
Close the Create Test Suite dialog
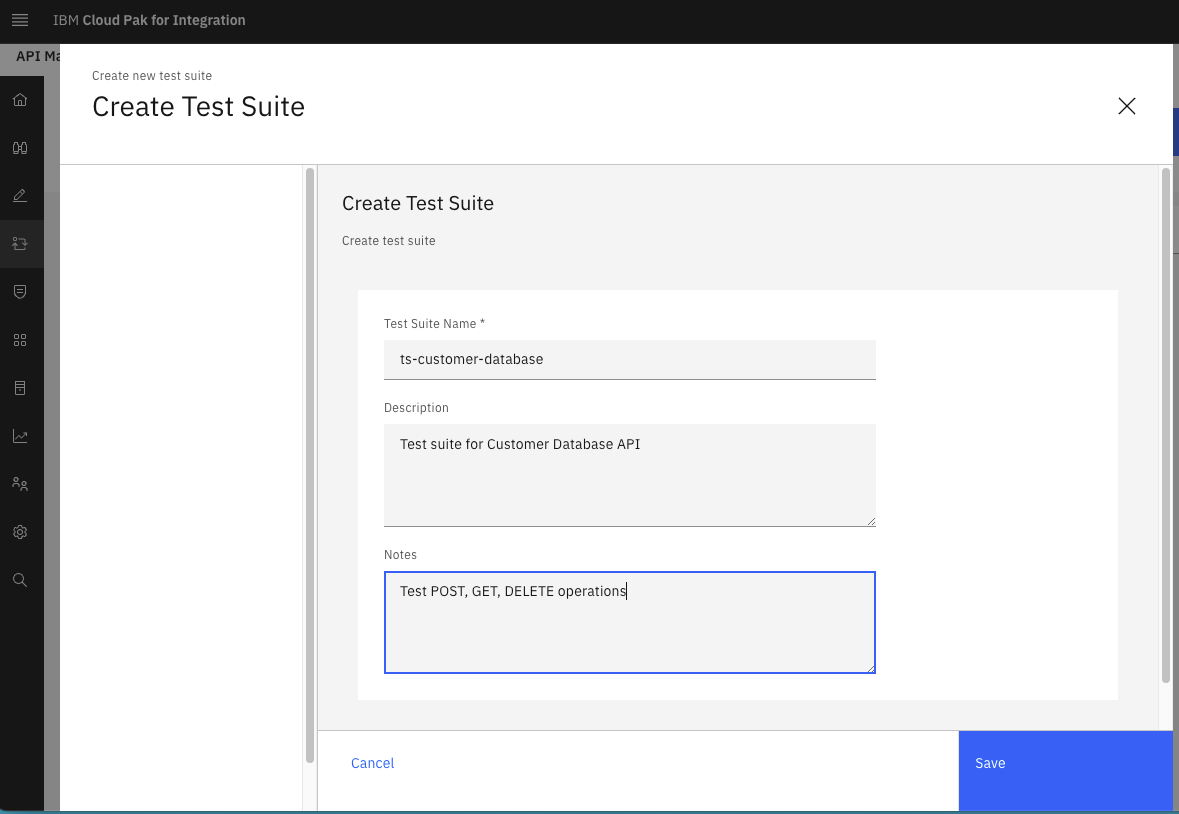click(1127, 106)
